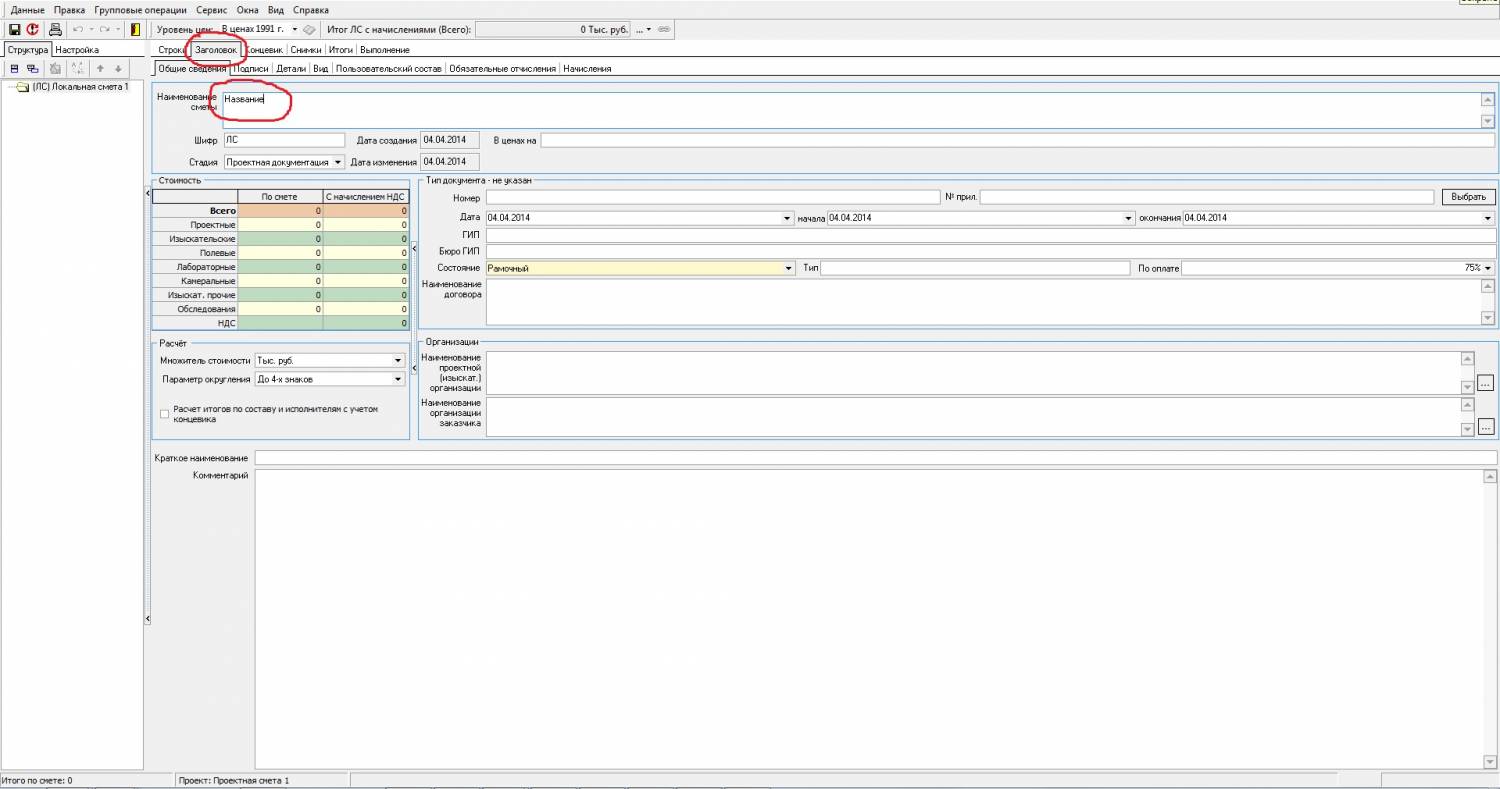Click the second blue structure-tree icon under Структура
This screenshot has height=789, width=1500.
tap(33, 68)
